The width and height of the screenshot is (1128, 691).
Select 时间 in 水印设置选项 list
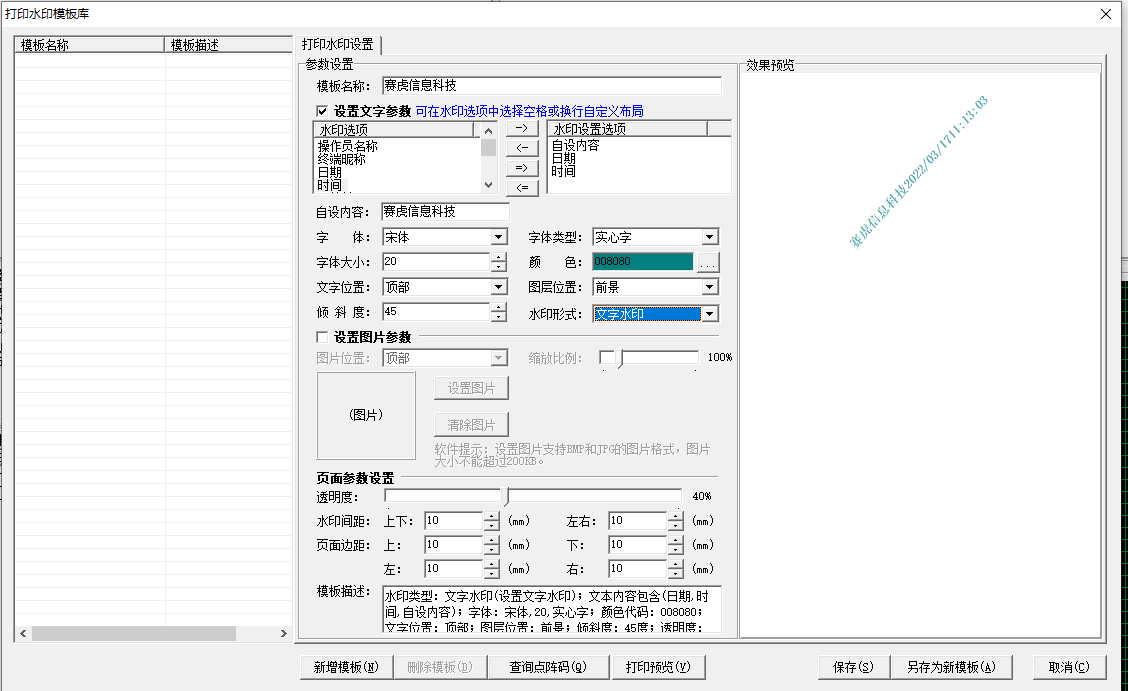point(563,171)
